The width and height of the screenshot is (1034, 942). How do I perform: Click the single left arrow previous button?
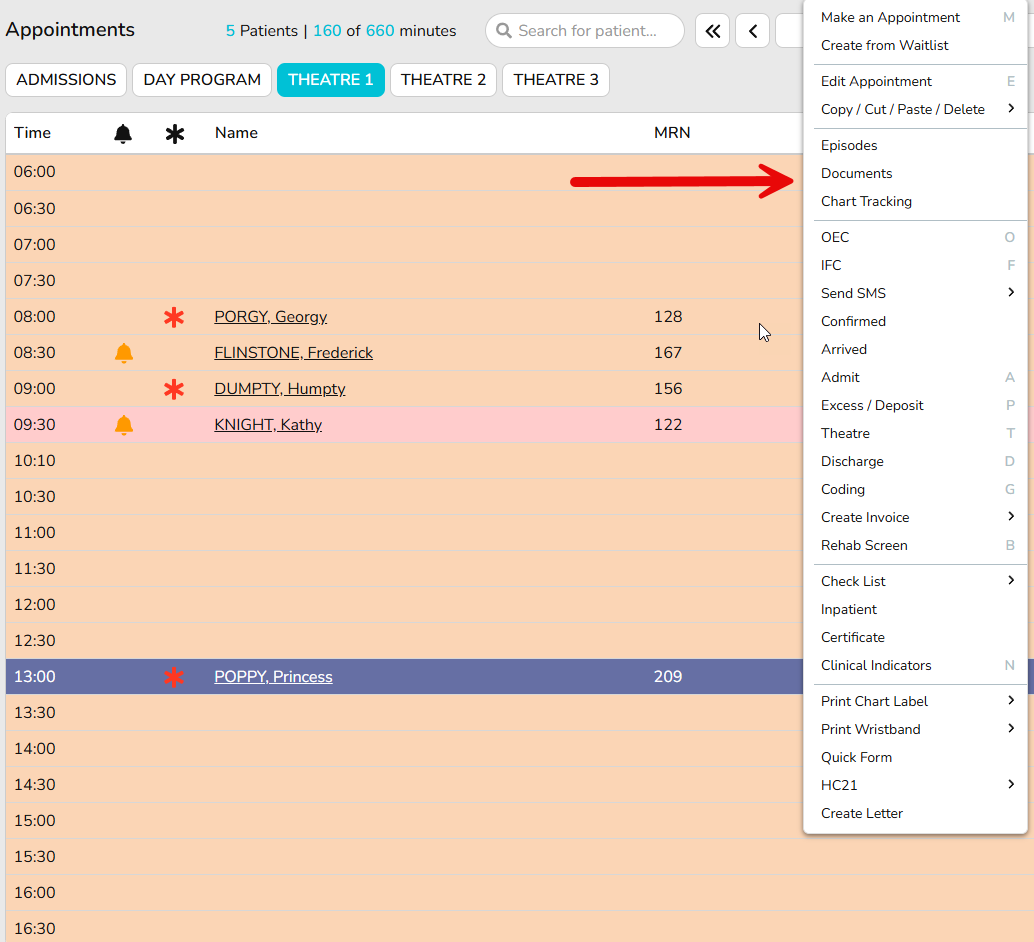click(752, 31)
